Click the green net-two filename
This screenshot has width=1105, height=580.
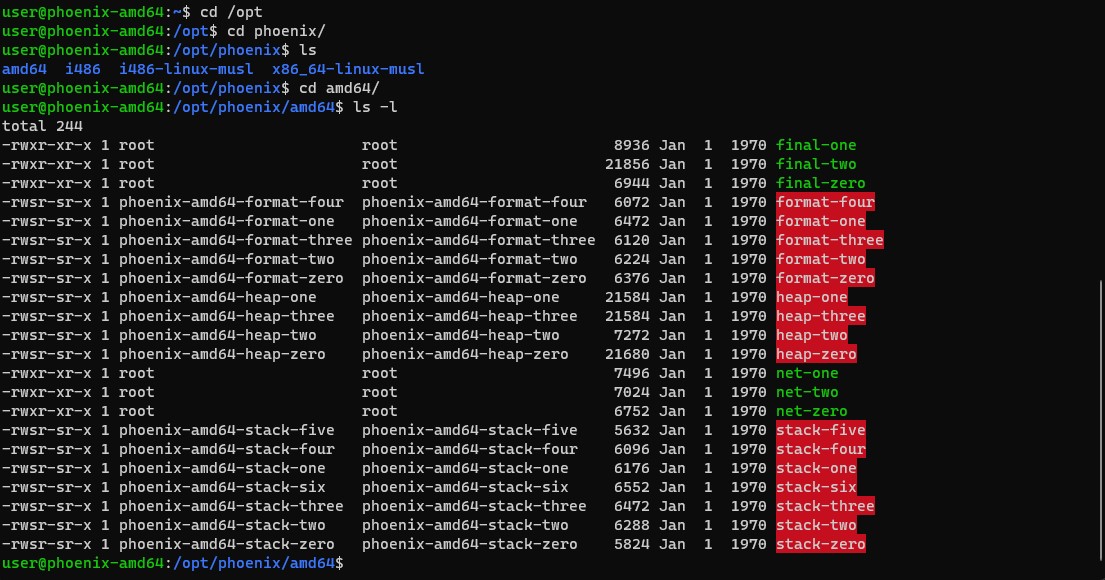(807, 393)
